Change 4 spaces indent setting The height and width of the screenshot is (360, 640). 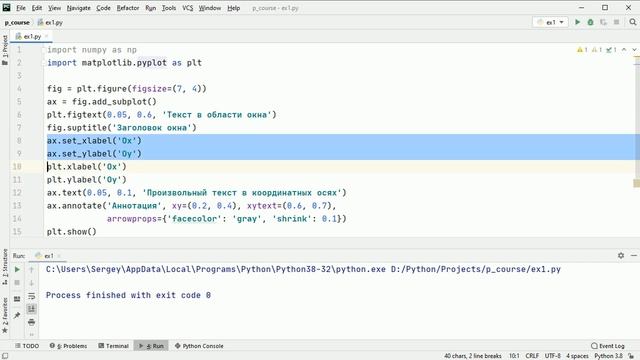[x=577, y=356]
